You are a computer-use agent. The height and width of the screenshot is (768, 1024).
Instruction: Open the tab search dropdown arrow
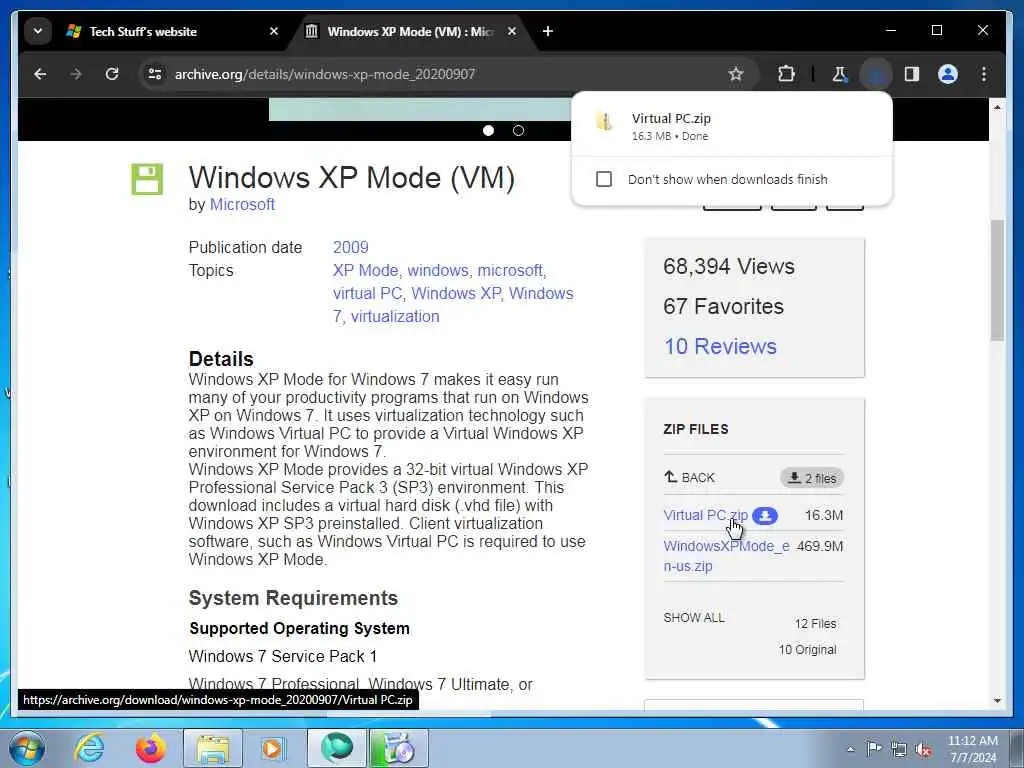(38, 31)
